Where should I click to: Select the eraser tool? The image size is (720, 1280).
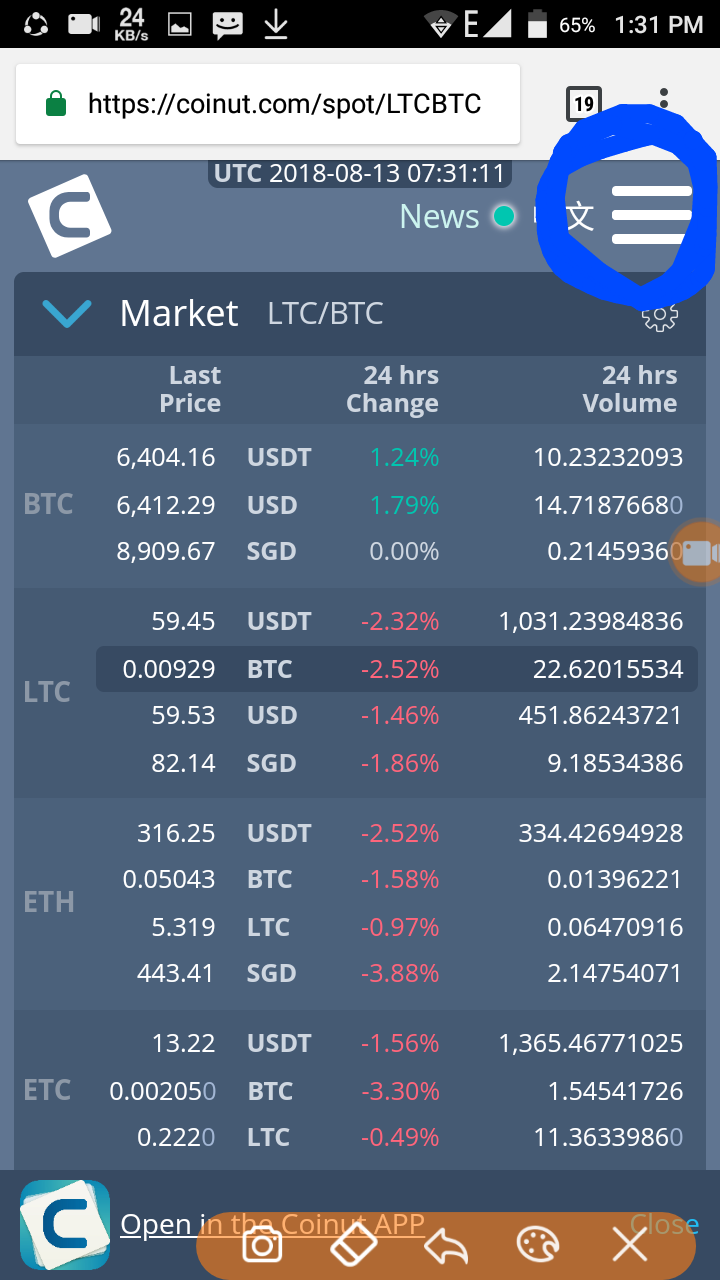tap(353, 1245)
